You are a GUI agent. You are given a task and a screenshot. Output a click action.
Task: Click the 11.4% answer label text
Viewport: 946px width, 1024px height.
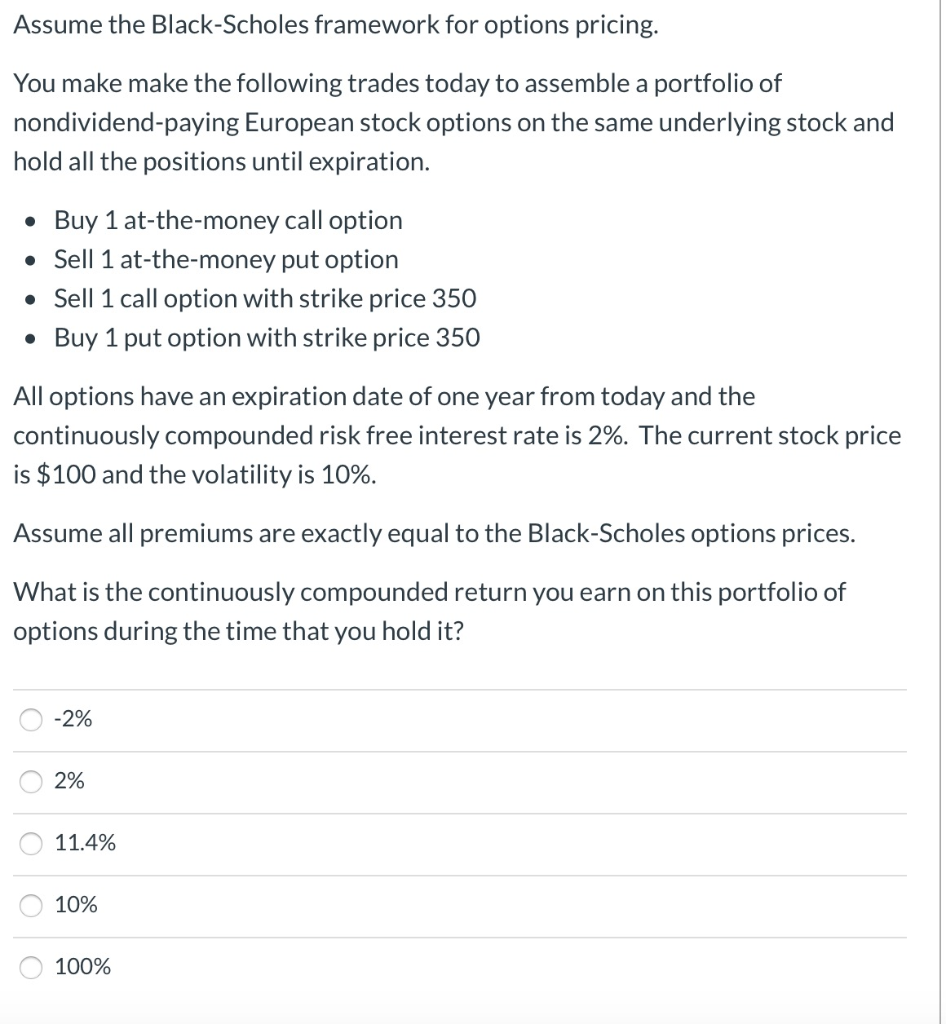pyautogui.click(x=84, y=843)
